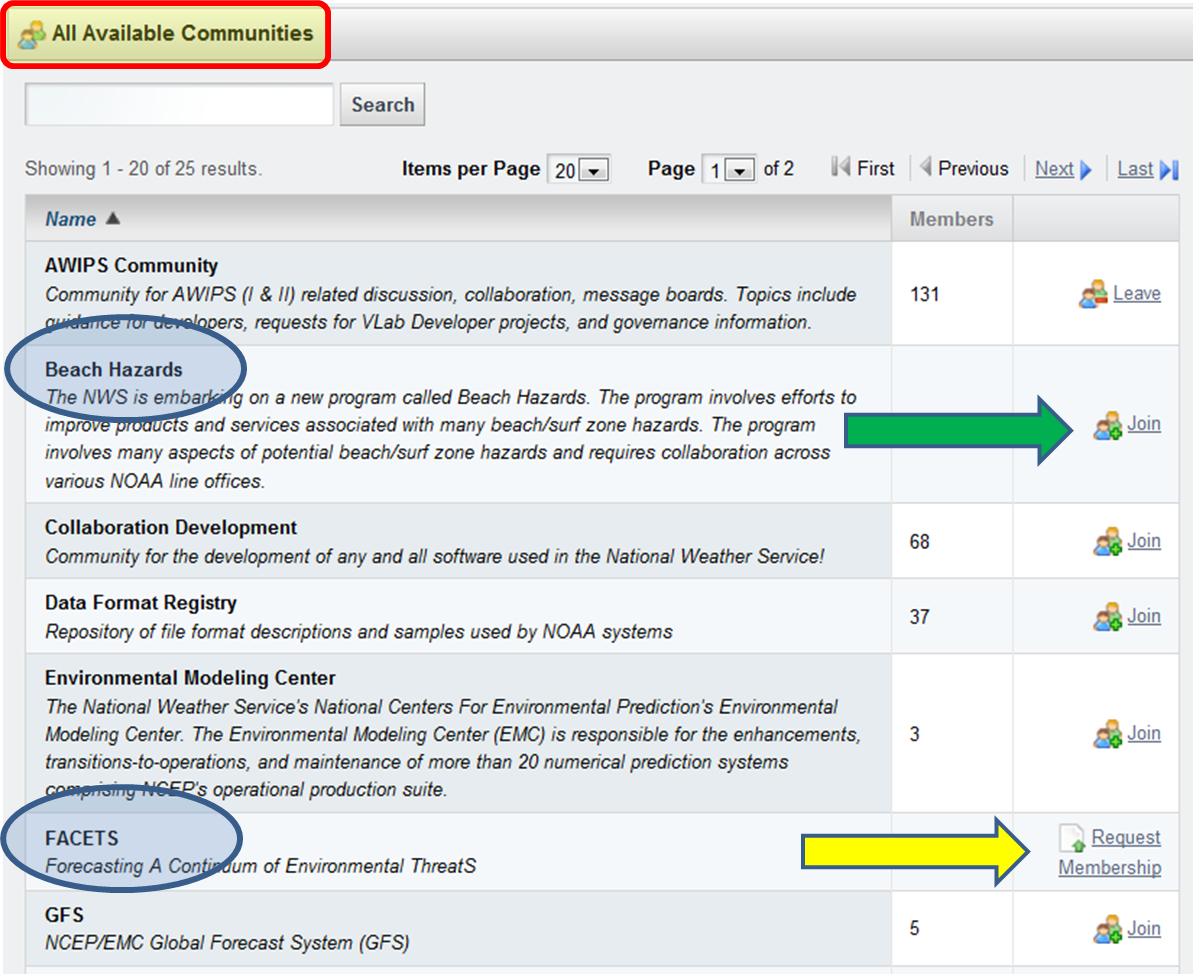Open the Collaboration Development community
The width and height of the screenshot is (1193, 974).
coord(170,527)
